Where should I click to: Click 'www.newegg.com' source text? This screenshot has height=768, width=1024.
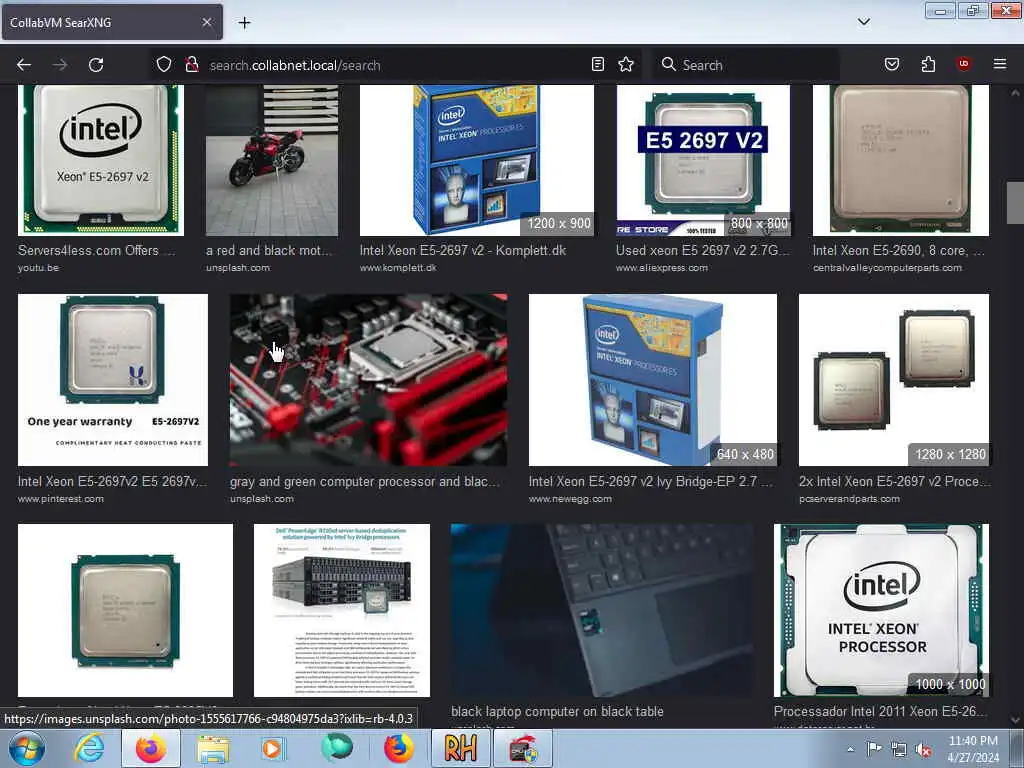click(570, 499)
